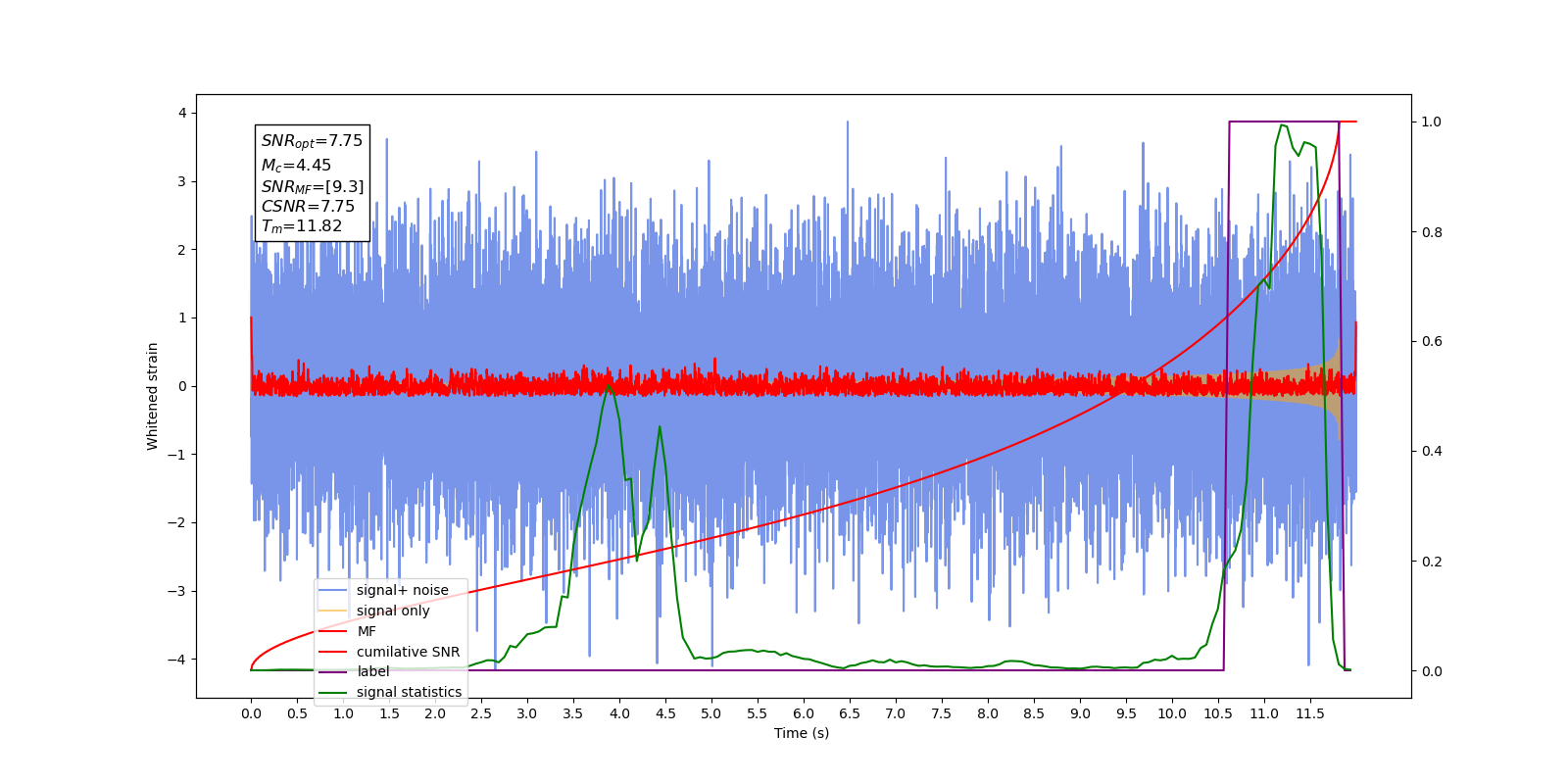Select the 3 tick on the Whitened strain axis
Screen dimensions: 1568x784
[182, 181]
